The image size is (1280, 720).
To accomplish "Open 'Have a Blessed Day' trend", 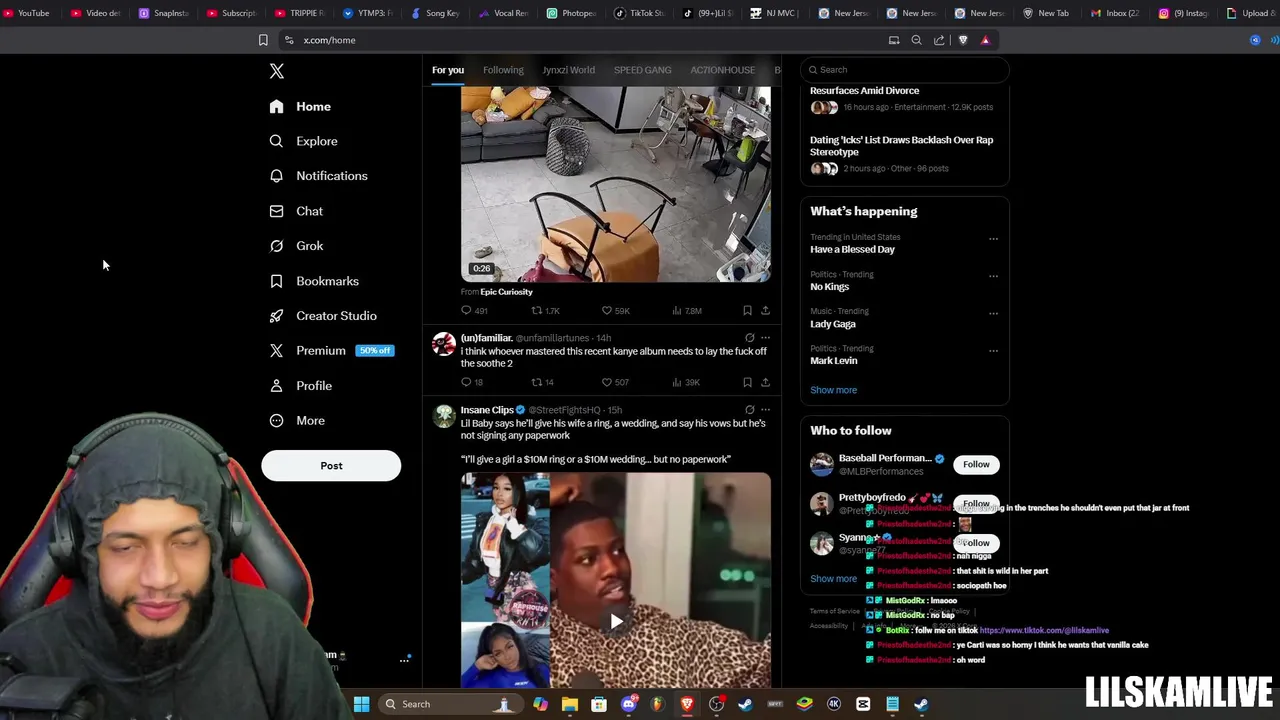I will (x=852, y=250).
